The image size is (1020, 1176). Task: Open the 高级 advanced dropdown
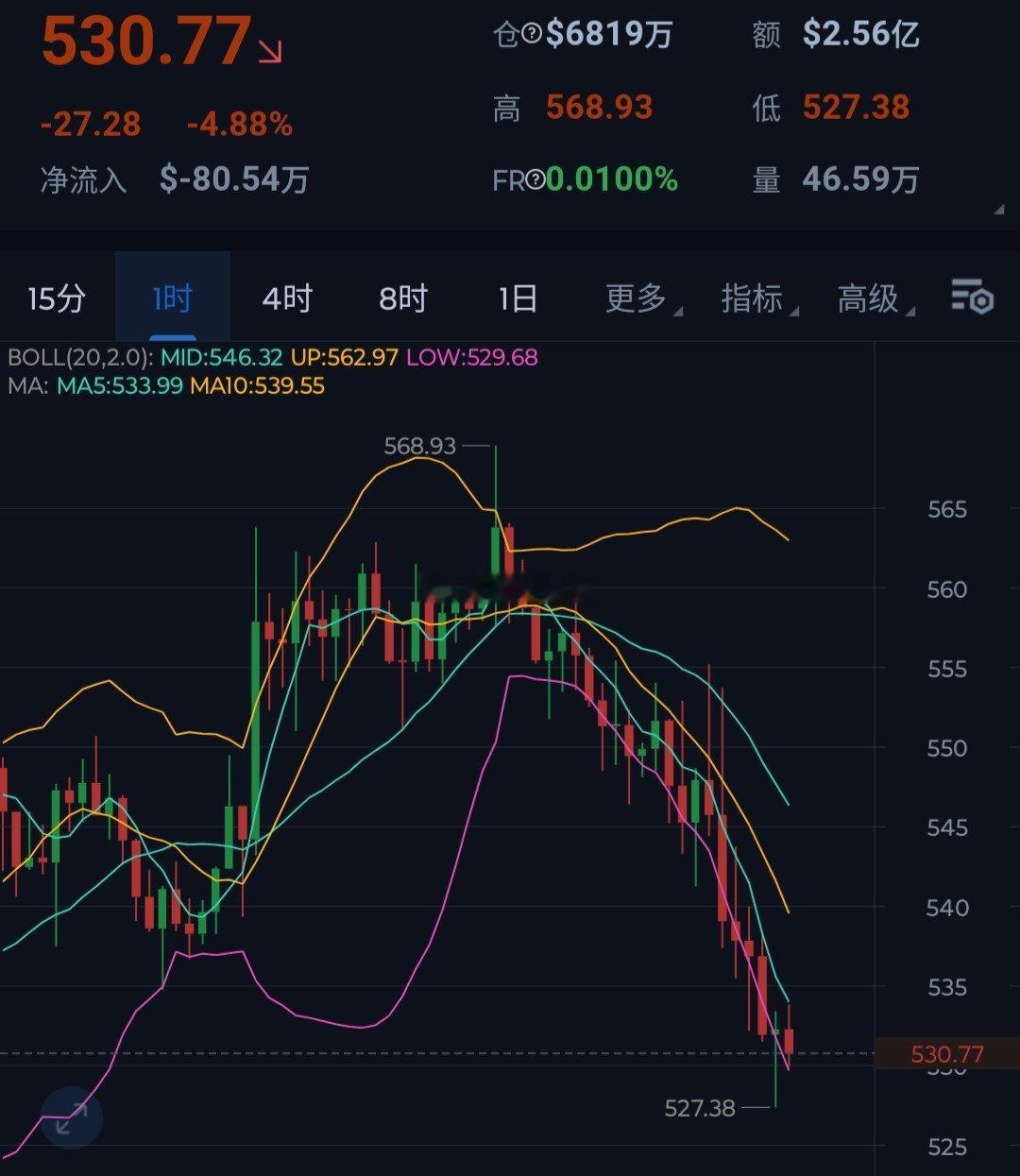875,298
